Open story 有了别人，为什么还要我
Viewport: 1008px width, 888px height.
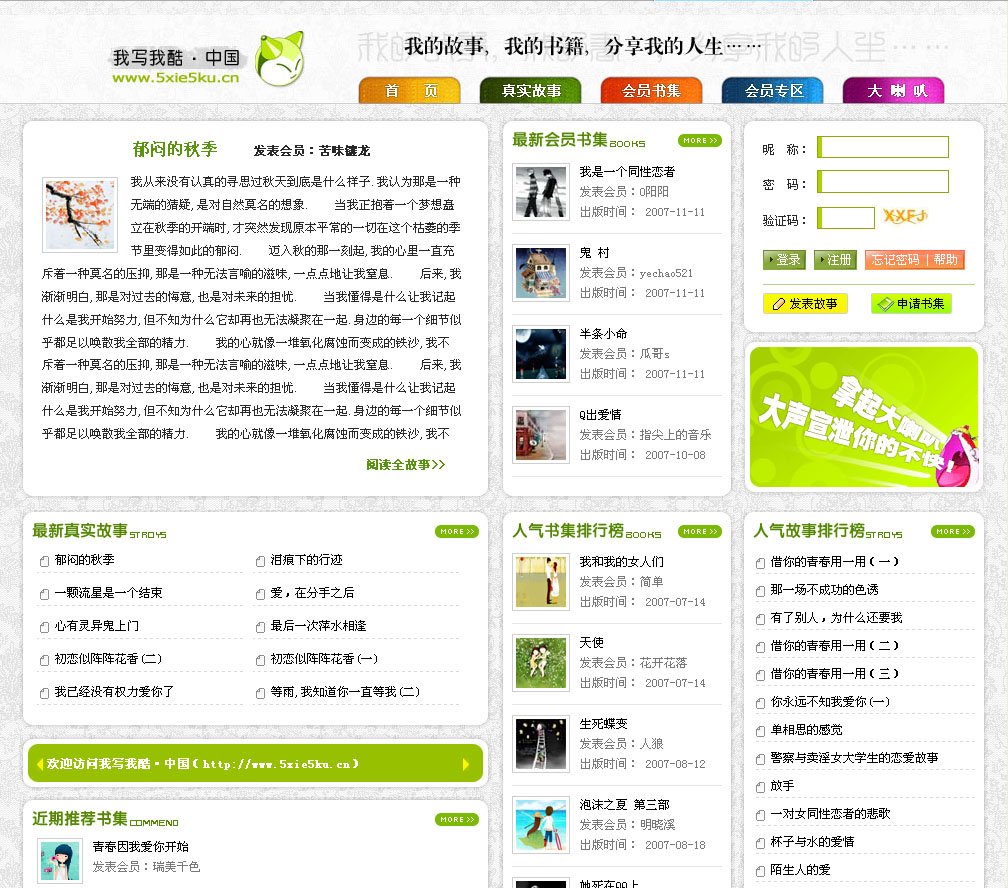pos(836,618)
